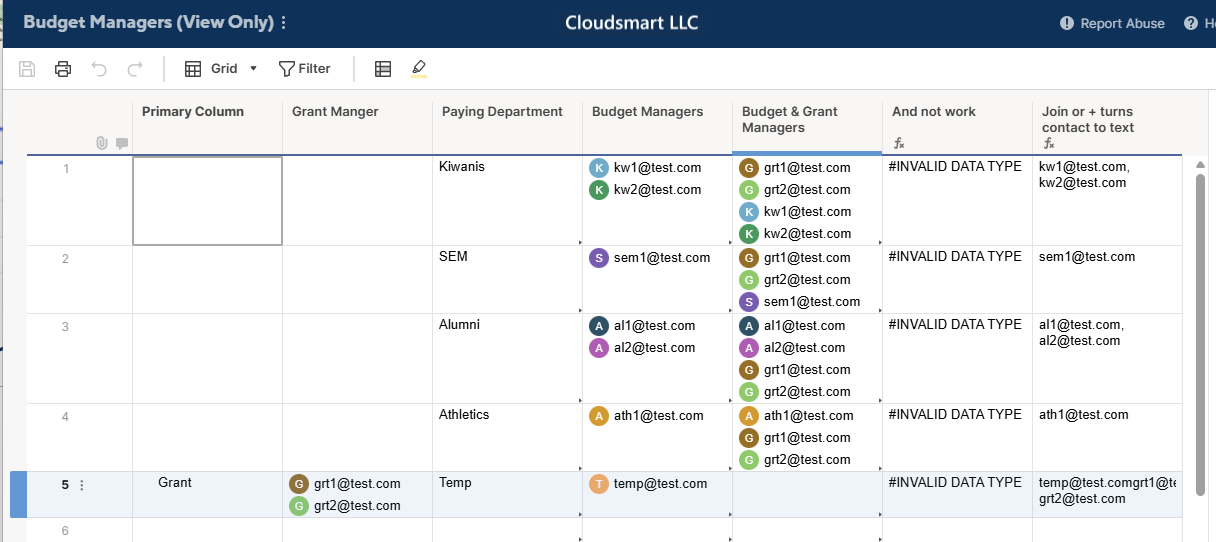The image size is (1216, 542).
Task: Click joined text cell ath1@test.com in last column
Action: pyautogui.click(x=1107, y=437)
